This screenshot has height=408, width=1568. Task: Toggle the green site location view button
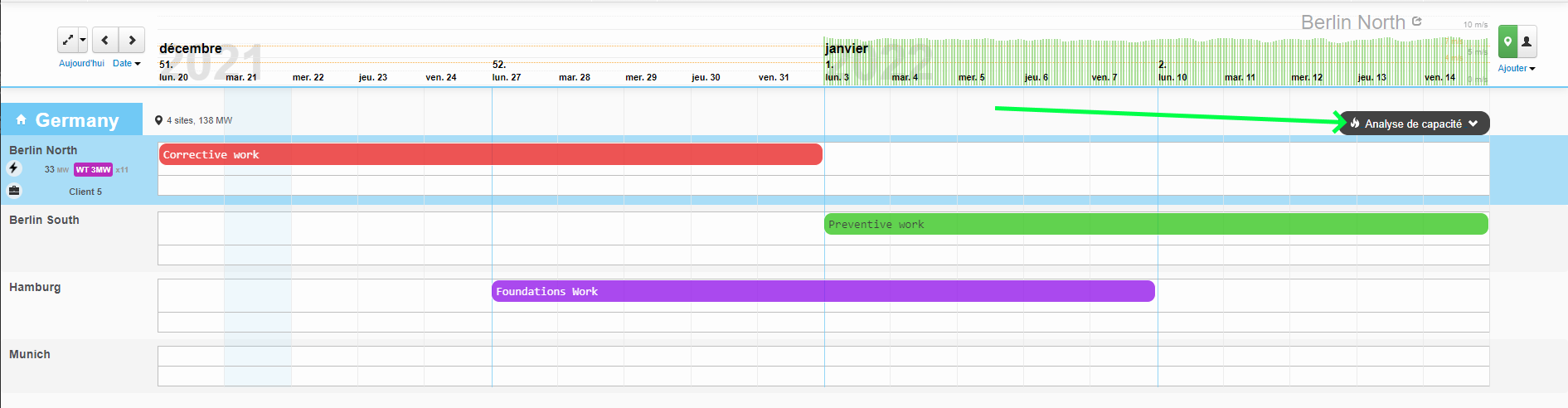1507,41
